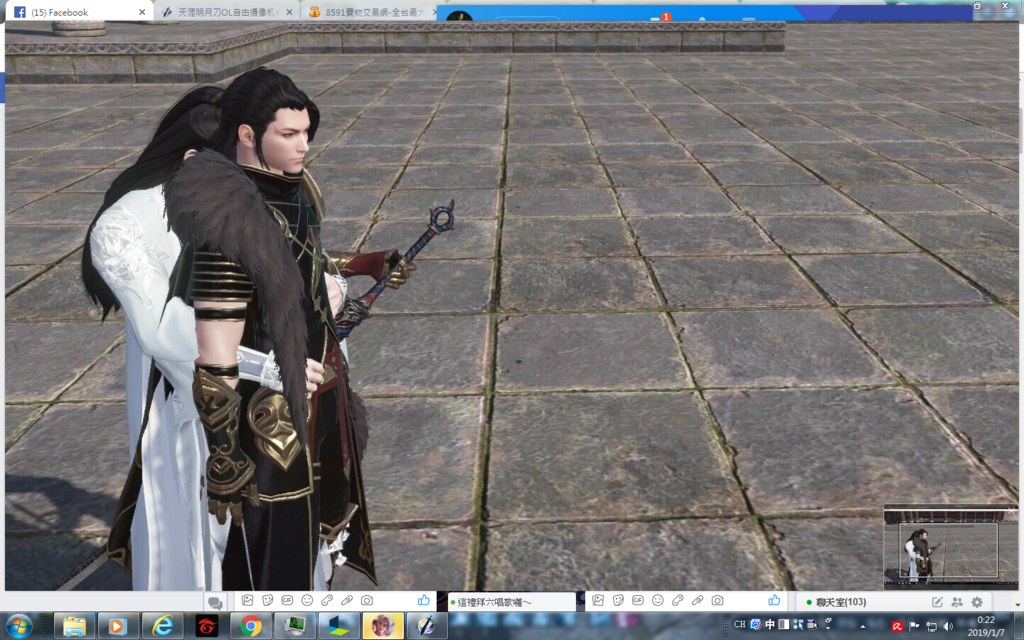Viewport: 1024px width, 640px height.
Task: Click the CH input language indicator
Action: pyautogui.click(x=740, y=624)
